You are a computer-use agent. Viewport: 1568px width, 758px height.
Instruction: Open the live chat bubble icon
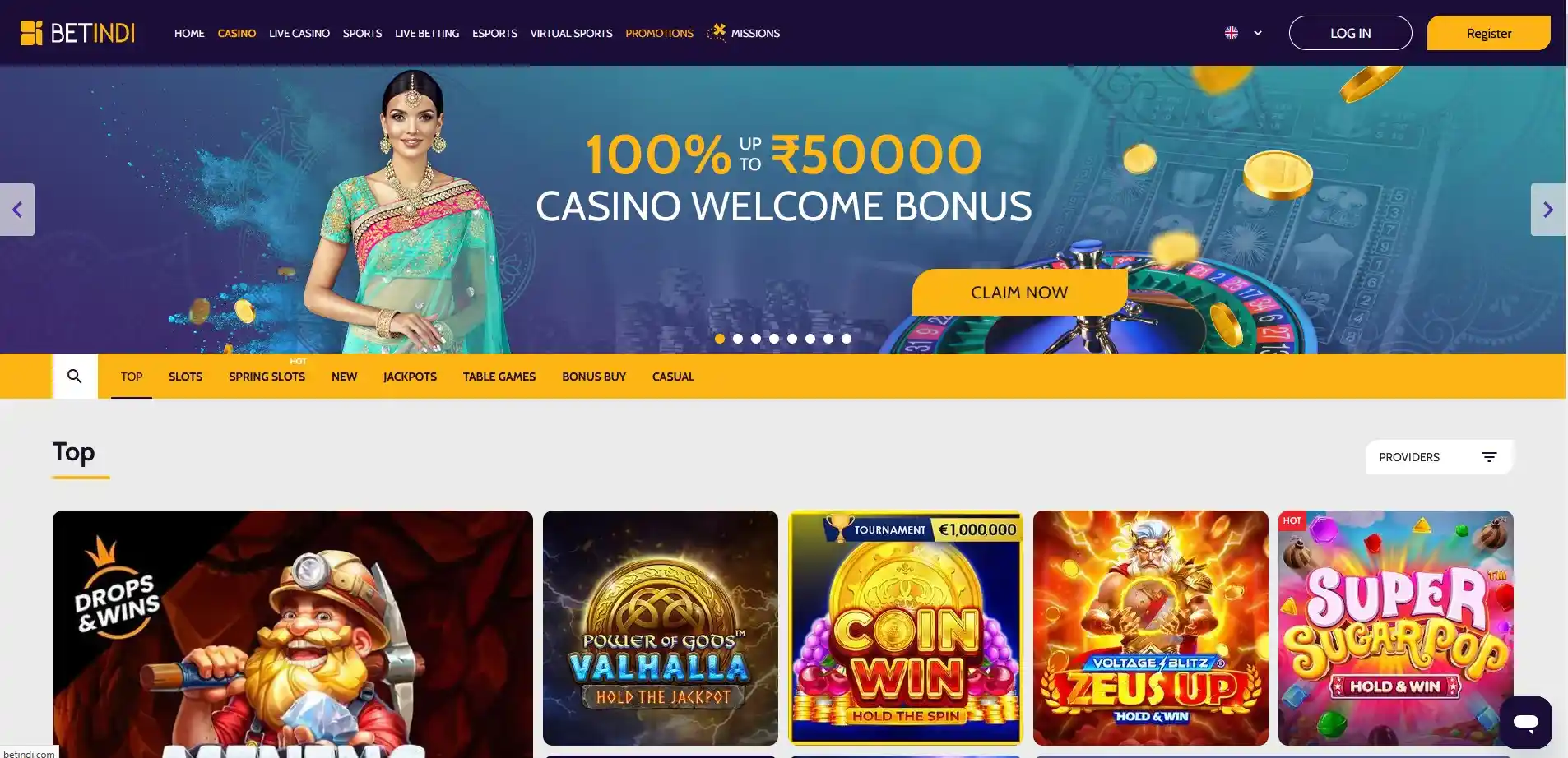(1526, 723)
